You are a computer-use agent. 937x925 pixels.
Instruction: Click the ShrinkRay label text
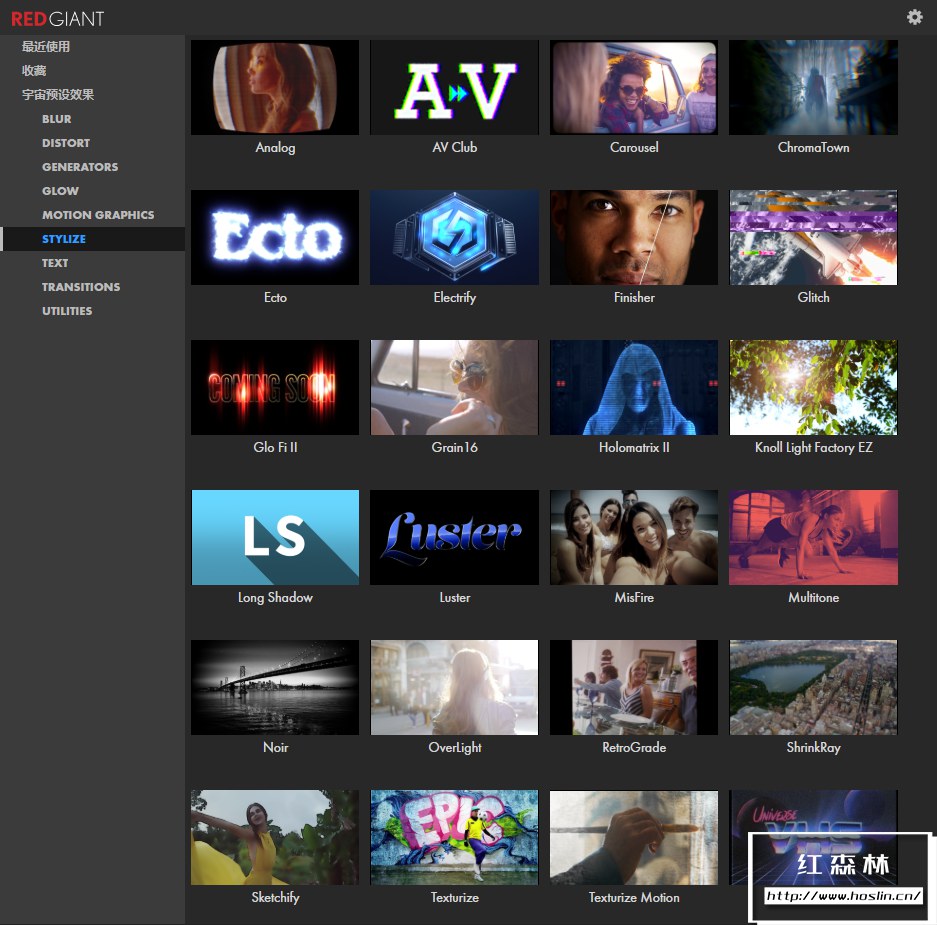pyautogui.click(x=813, y=748)
